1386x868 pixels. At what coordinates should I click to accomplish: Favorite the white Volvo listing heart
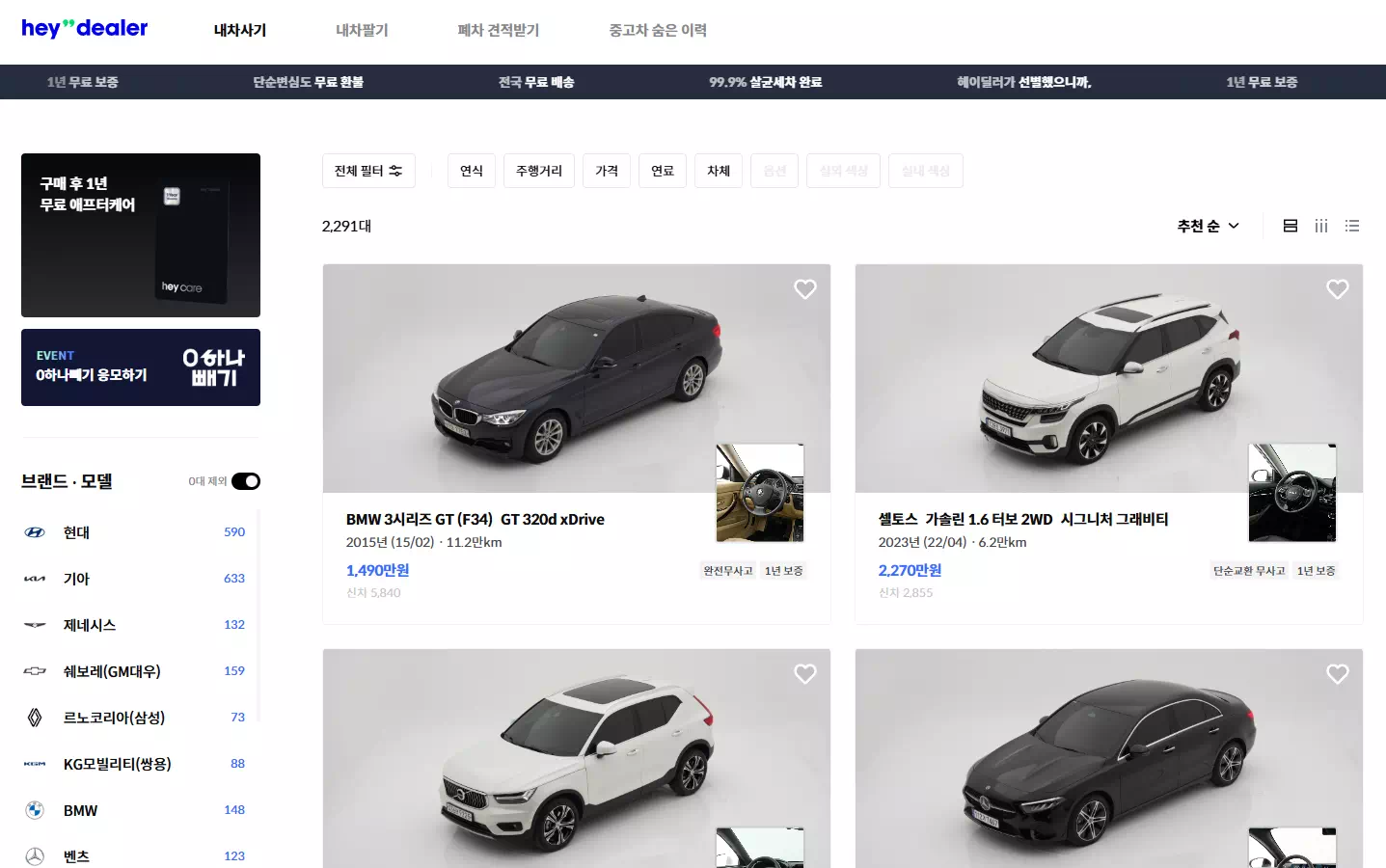(805, 674)
